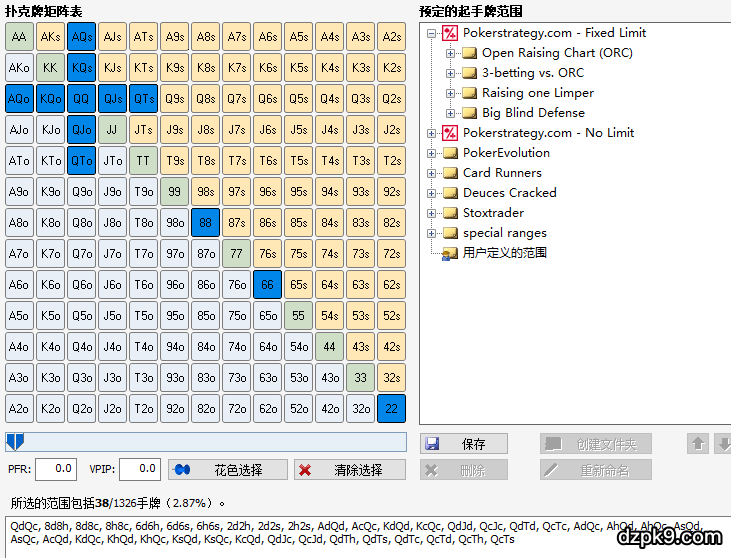Click the 清除选择 clear selection button
This screenshot has height=558, width=731.
coord(350,469)
